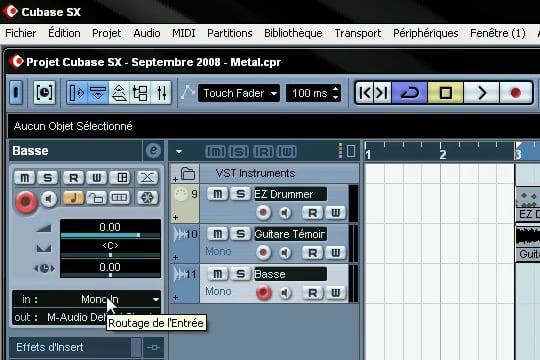Go to previous marker in transport
This screenshot has height=360, width=540.
click(x=365, y=93)
